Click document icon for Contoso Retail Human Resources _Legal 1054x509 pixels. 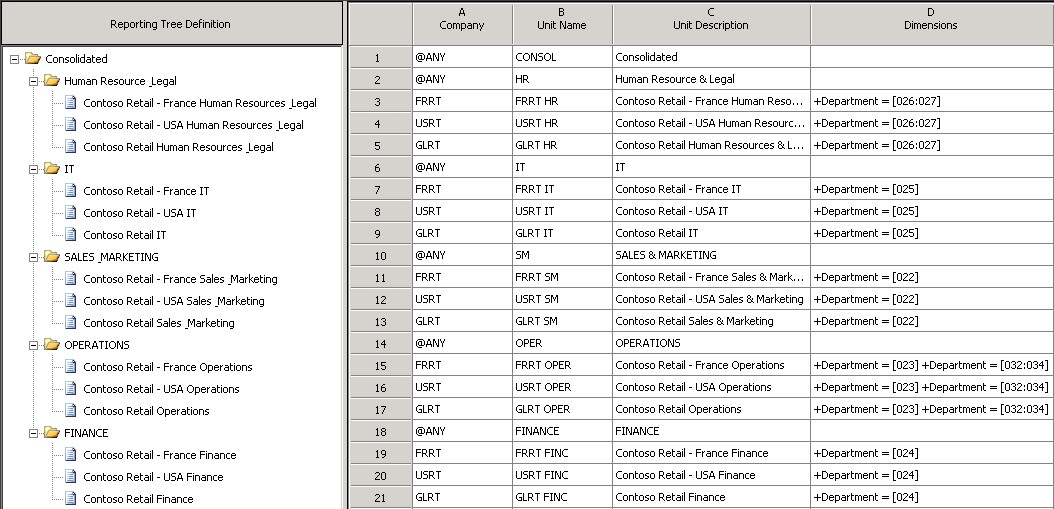pyautogui.click(x=71, y=147)
